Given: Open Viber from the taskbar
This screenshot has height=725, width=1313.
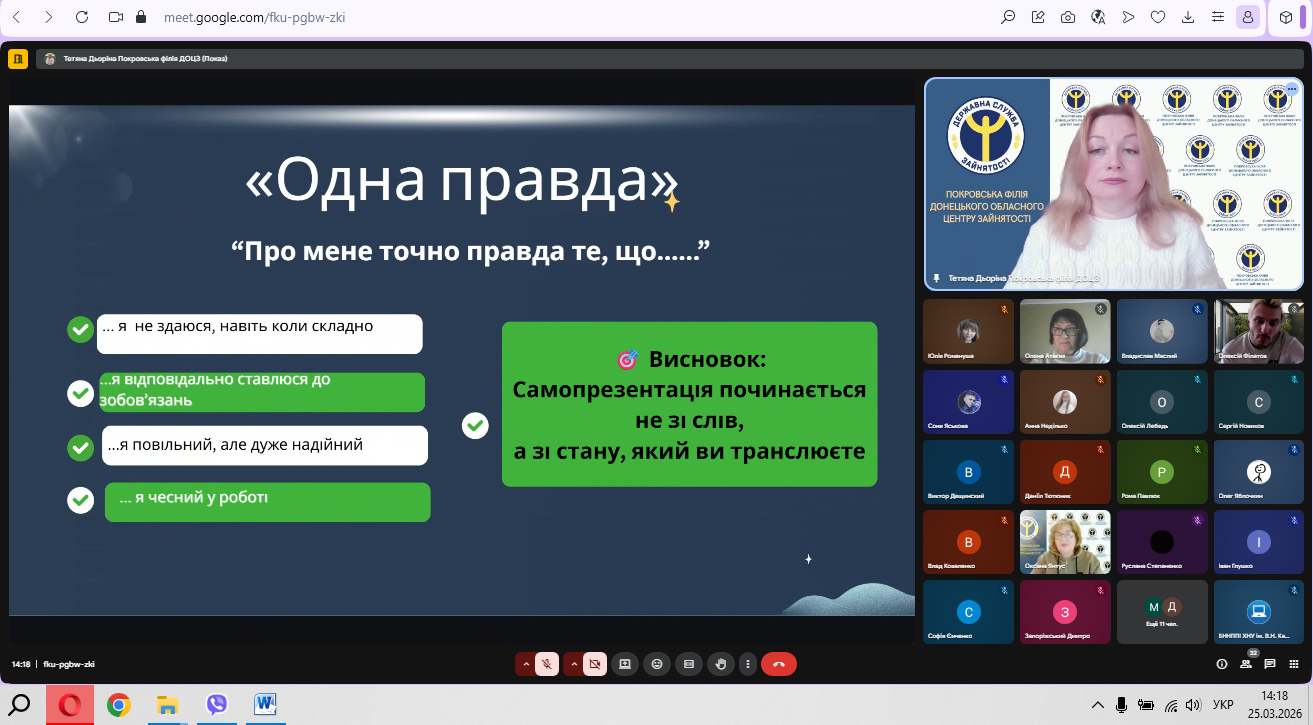Looking at the screenshot, I should point(217,705).
